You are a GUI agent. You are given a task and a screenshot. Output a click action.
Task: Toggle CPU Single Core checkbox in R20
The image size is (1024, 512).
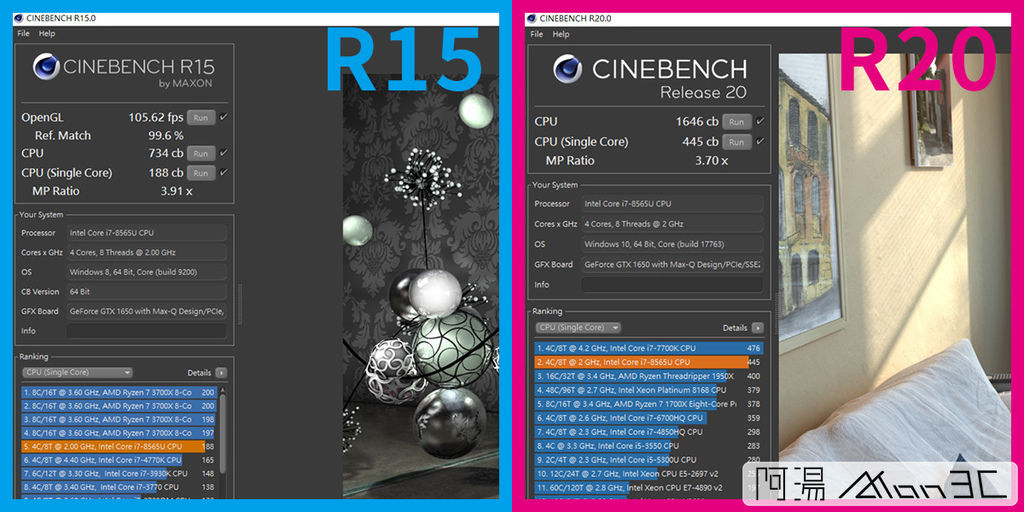(x=760, y=141)
